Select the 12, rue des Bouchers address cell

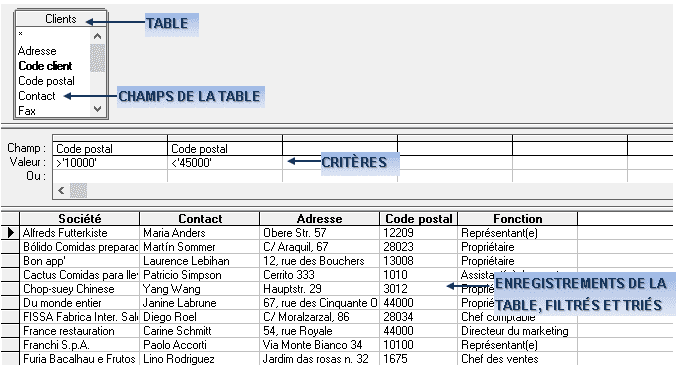(319, 261)
